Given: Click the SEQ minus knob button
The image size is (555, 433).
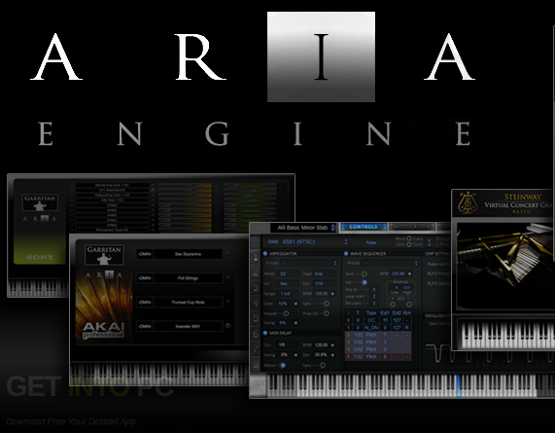Looking at the screenshot, I should point(409,304).
